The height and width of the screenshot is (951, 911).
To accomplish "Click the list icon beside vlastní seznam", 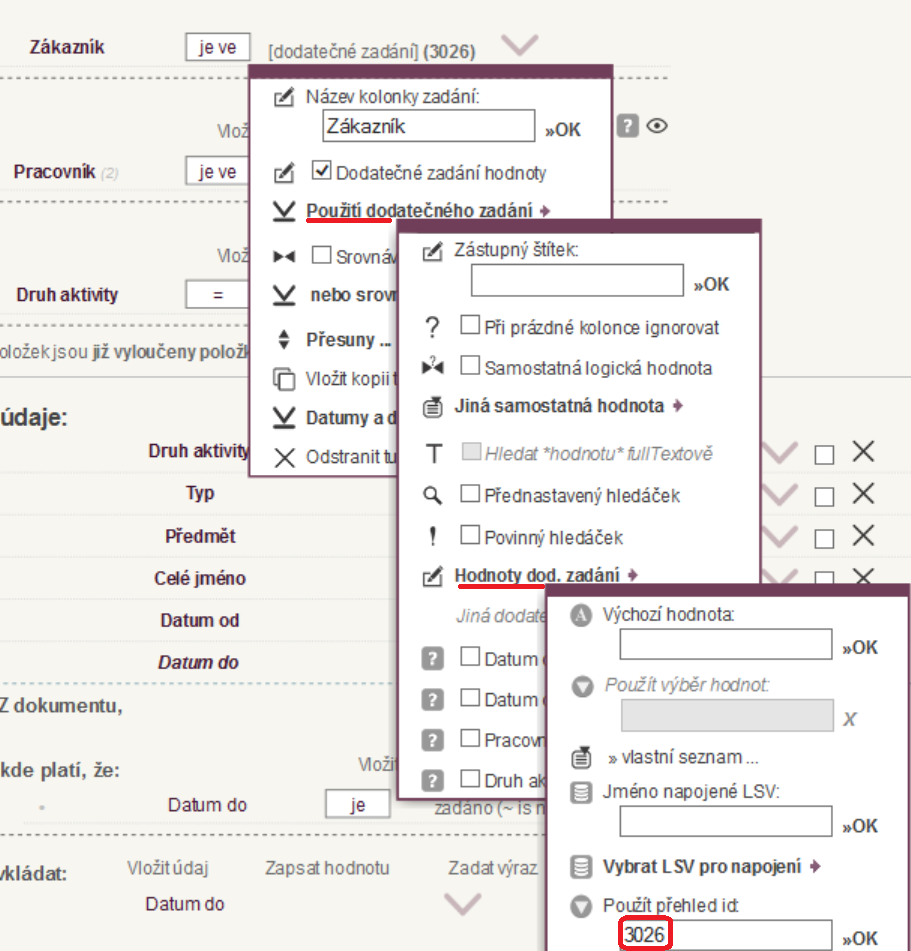I will click(x=580, y=757).
